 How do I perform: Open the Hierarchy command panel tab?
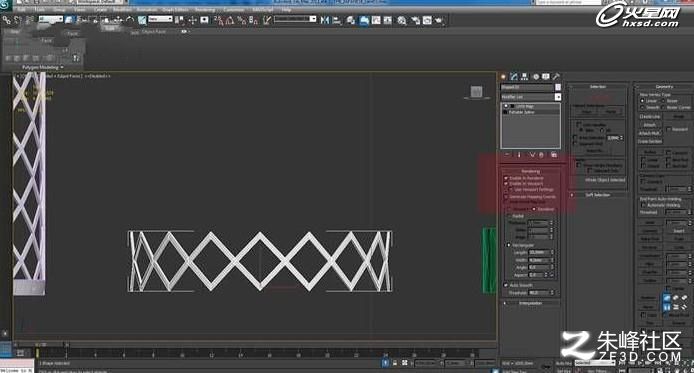pyautogui.click(x=524, y=77)
